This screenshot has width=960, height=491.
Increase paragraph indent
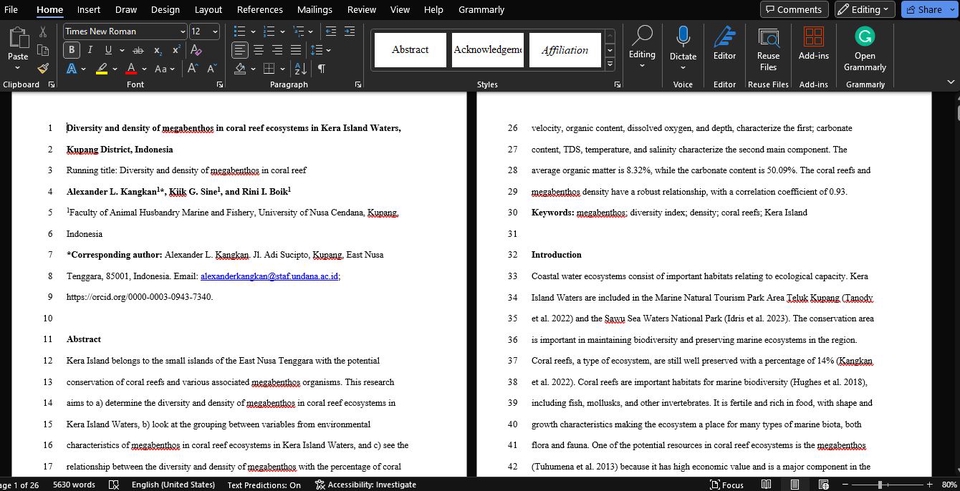pos(350,31)
